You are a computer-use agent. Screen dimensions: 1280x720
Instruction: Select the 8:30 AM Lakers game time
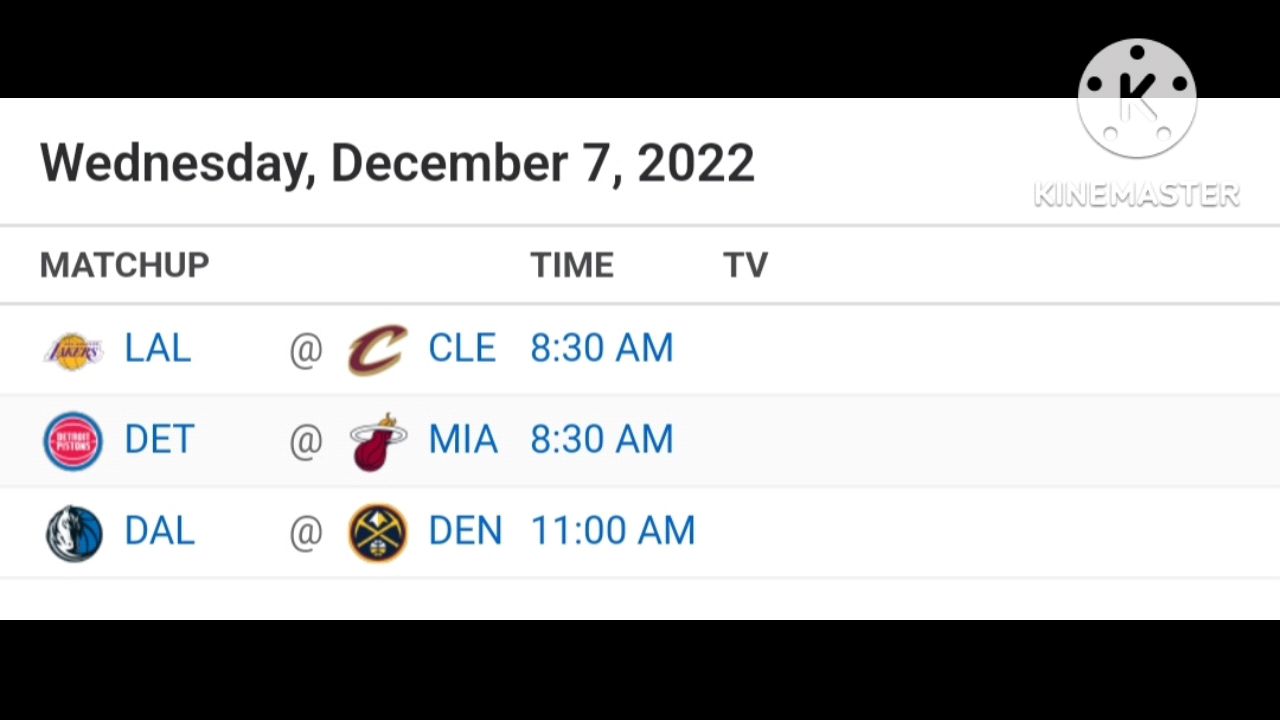[602, 348]
